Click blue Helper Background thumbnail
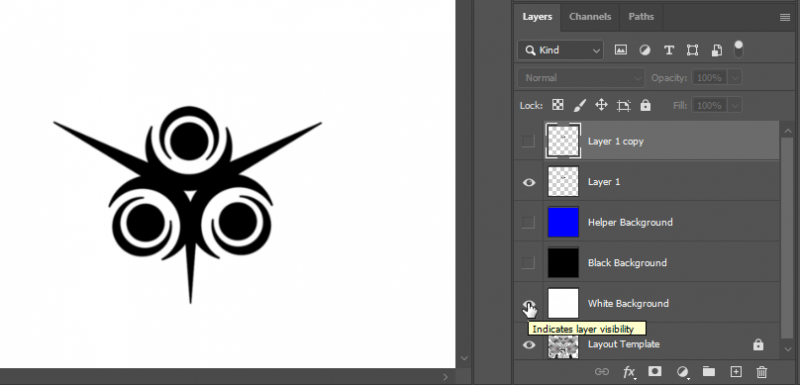800x385 pixels. point(563,222)
